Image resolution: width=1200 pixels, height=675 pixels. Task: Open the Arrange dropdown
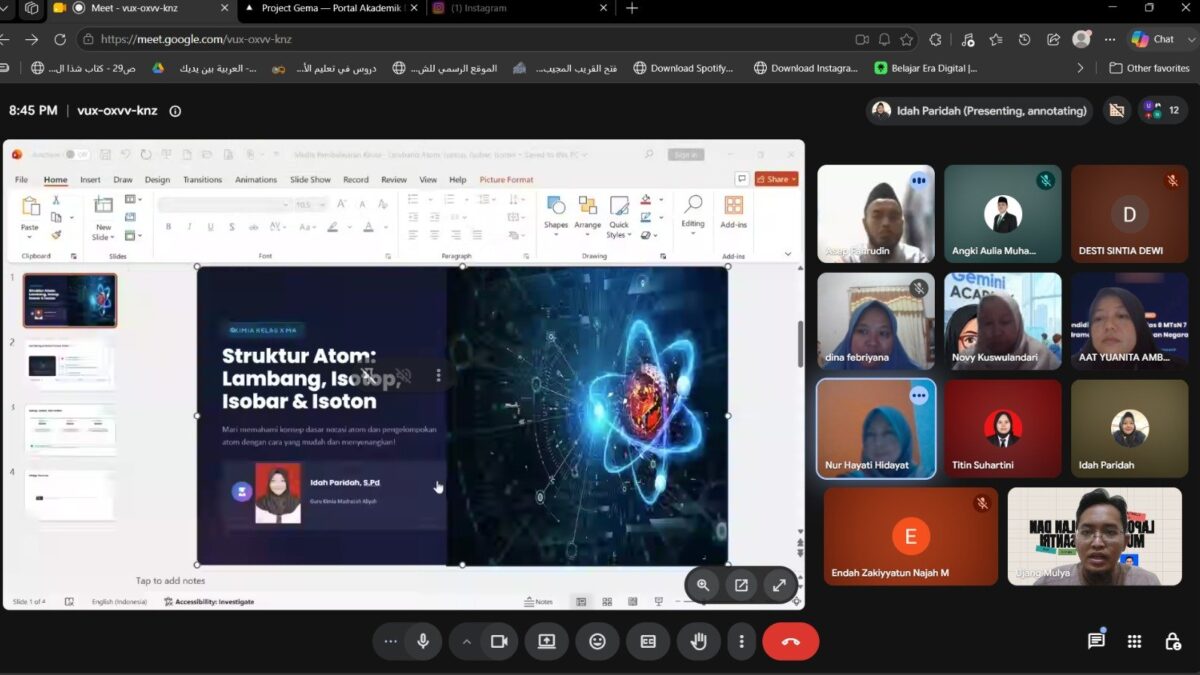tap(588, 216)
